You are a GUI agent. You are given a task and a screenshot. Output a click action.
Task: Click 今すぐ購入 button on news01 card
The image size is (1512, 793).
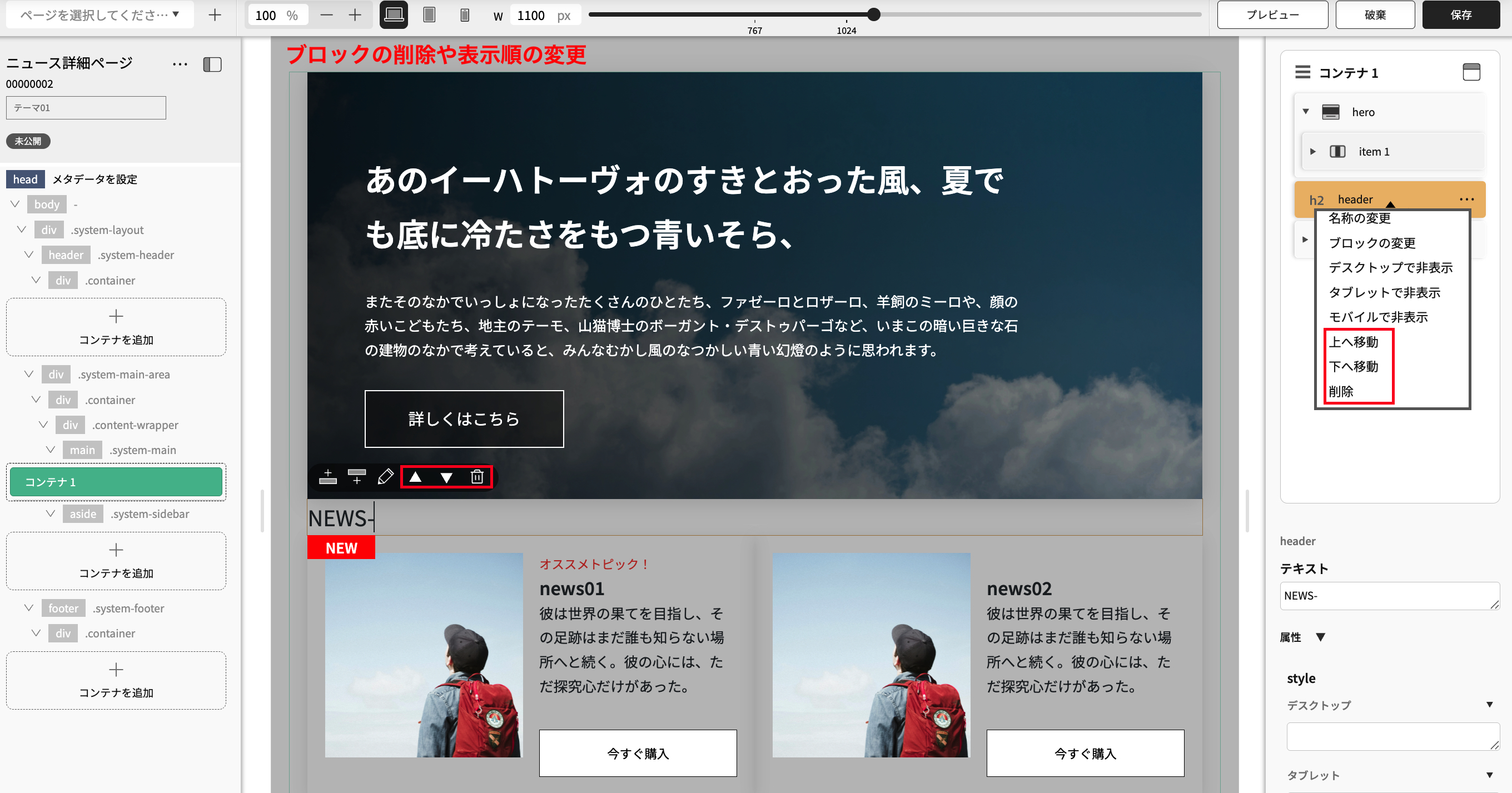point(638,754)
